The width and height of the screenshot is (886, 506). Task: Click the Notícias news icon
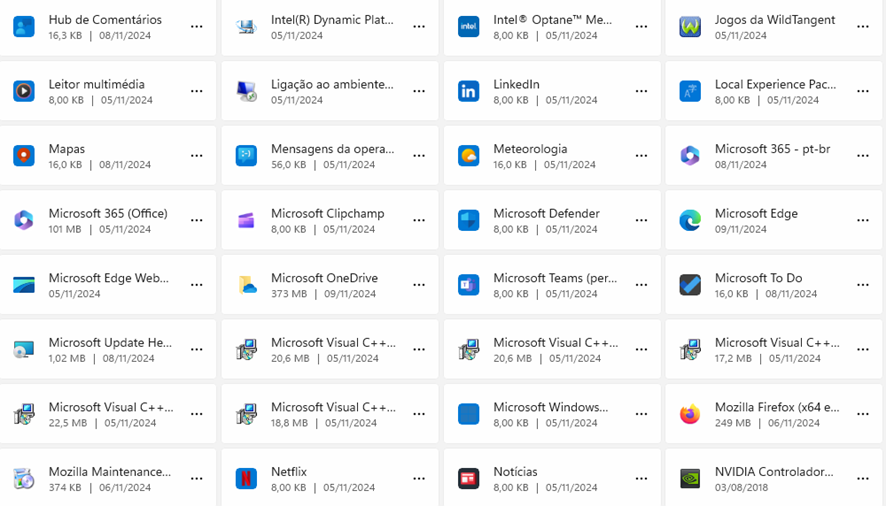[x=468, y=478]
